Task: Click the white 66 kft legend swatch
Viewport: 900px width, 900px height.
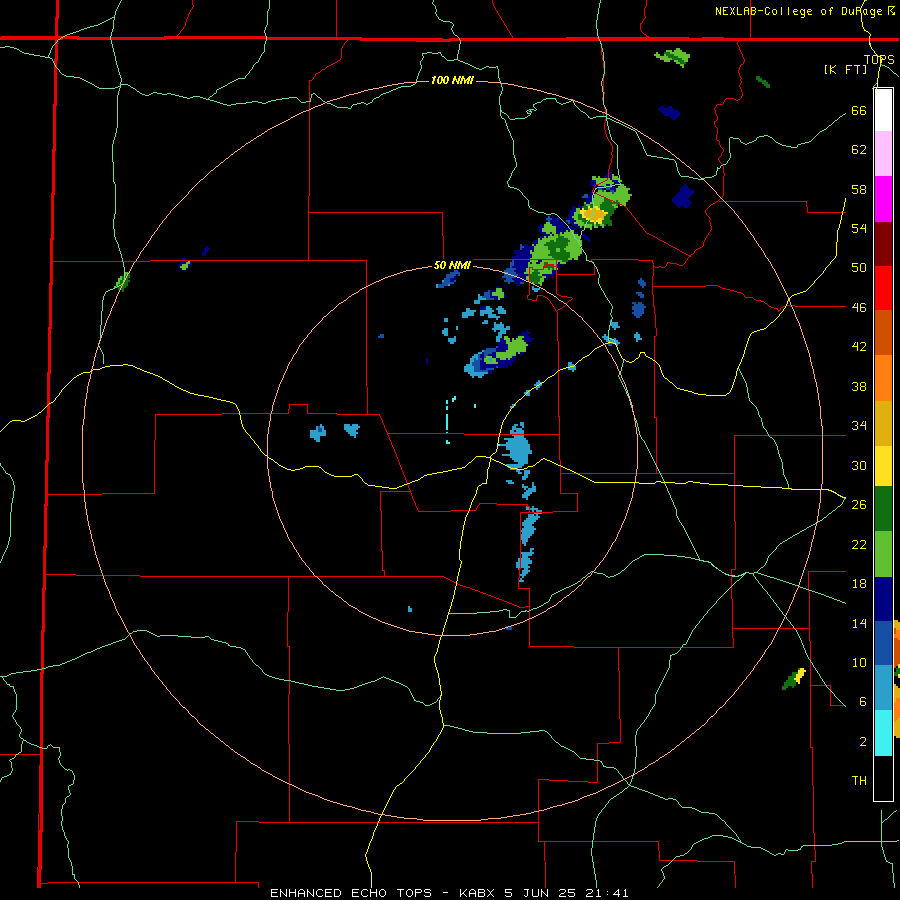Action: point(883,110)
